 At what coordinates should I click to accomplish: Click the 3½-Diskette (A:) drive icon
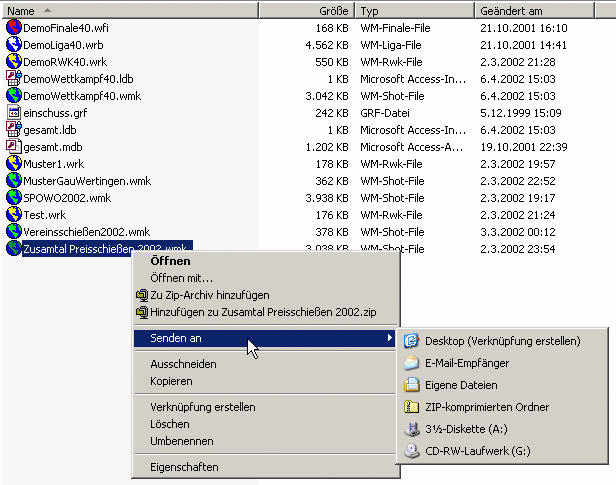pos(411,429)
